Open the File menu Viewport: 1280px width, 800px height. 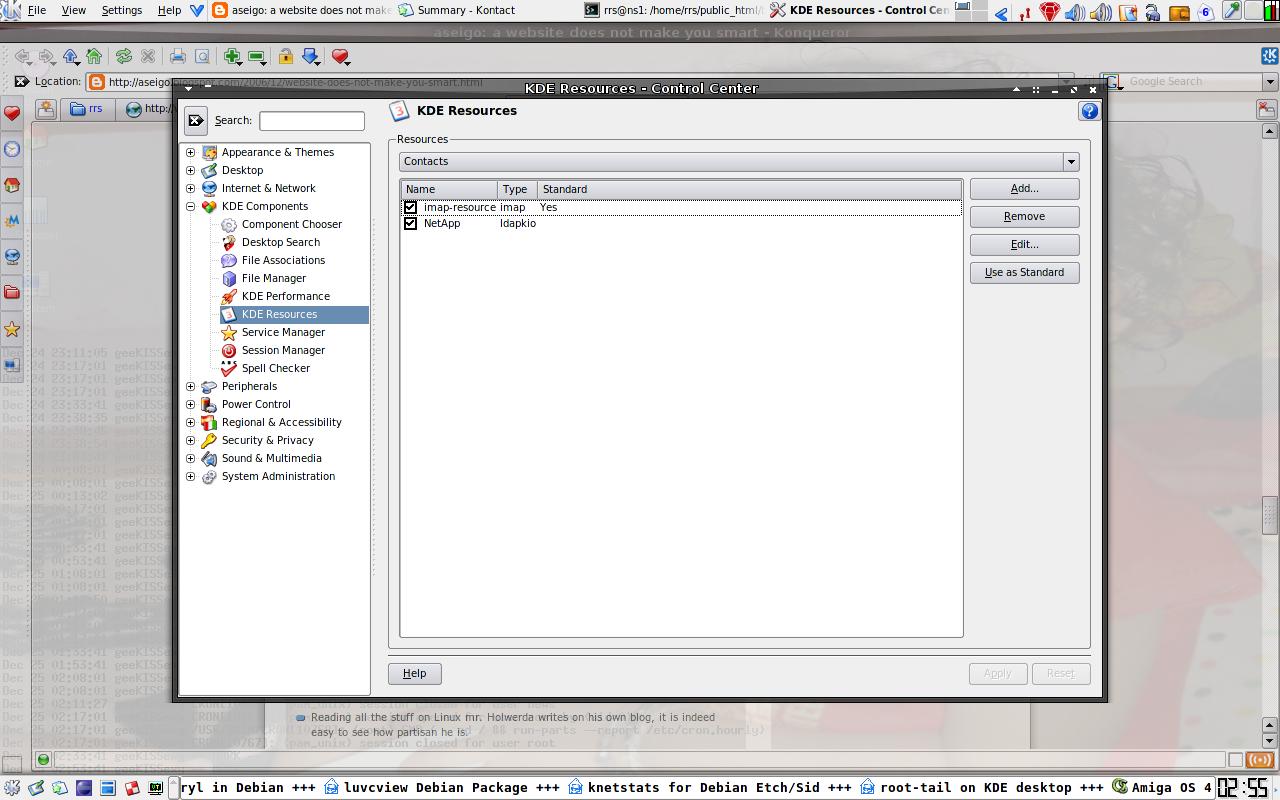37,10
